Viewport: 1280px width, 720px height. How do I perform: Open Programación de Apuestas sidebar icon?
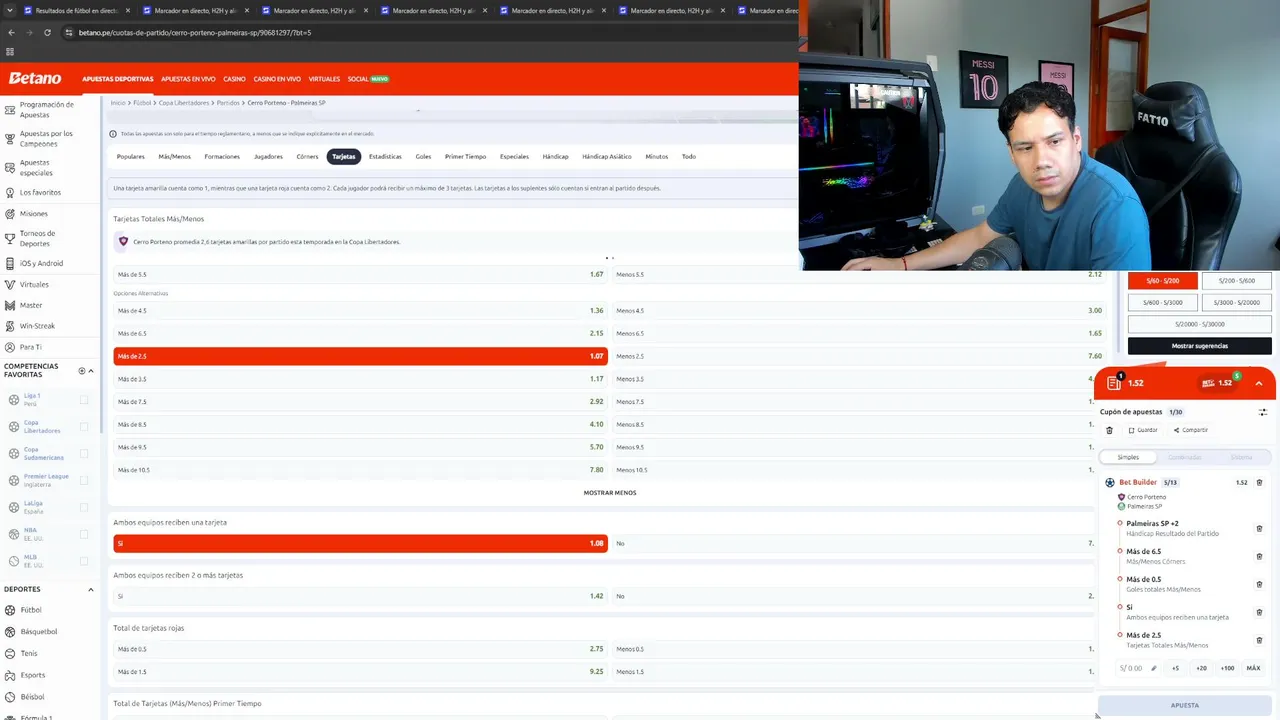coord(10,109)
